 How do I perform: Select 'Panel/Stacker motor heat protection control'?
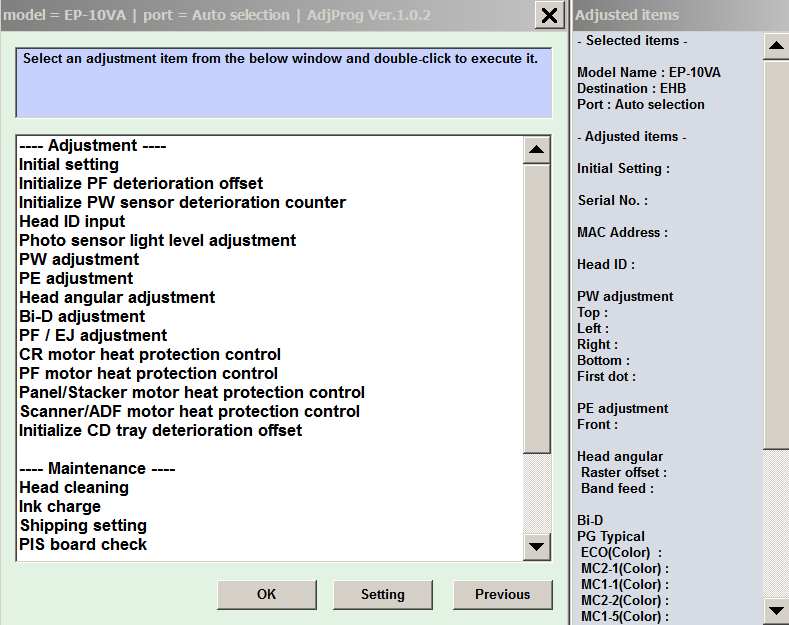[192, 393]
